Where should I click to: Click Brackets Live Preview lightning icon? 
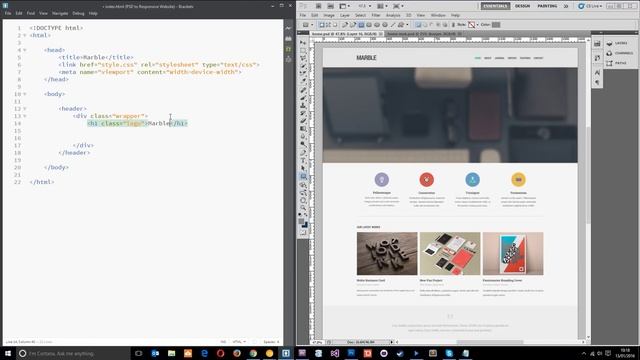pos(289,28)
